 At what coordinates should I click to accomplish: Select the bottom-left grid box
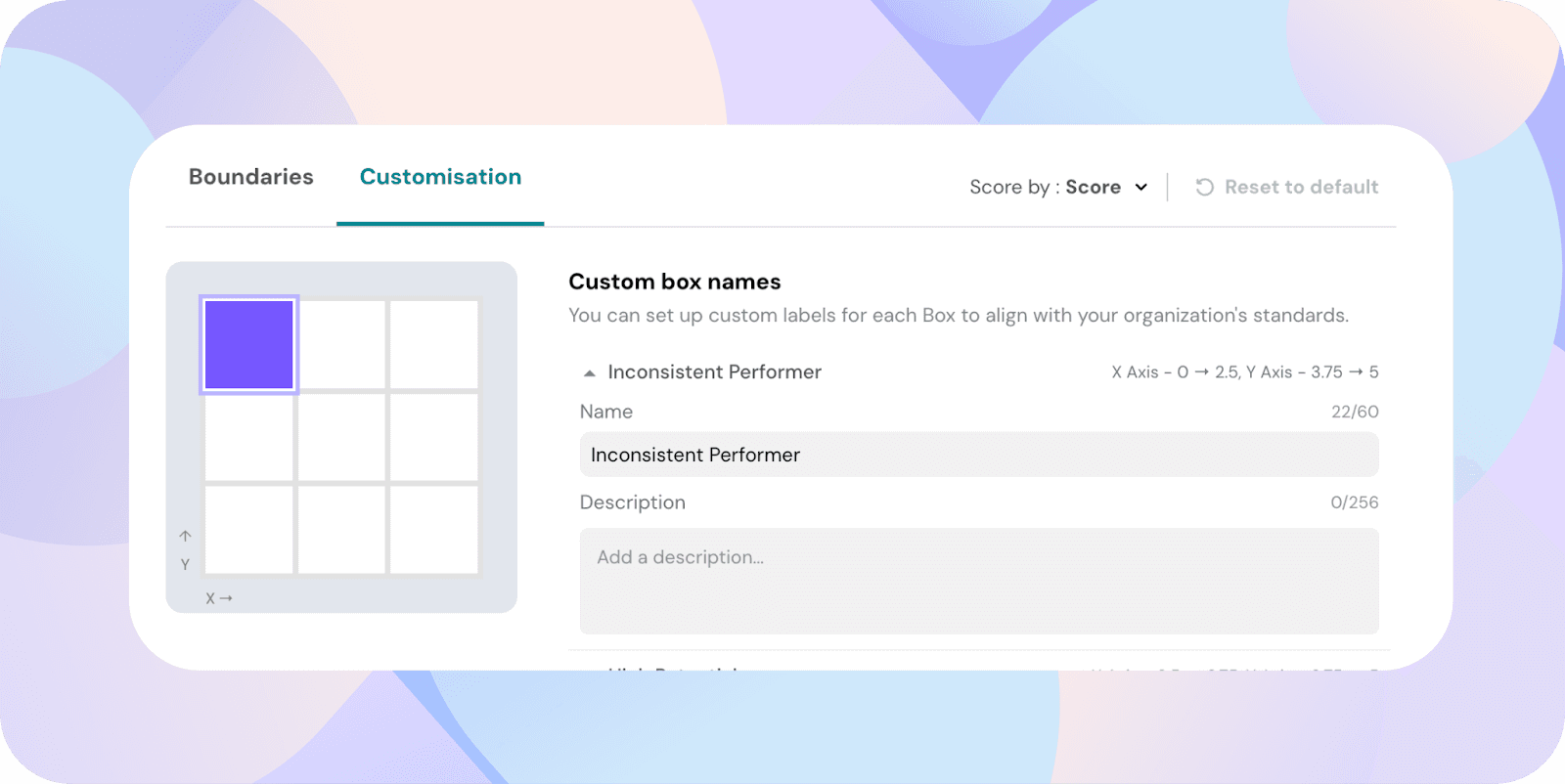click(248, 529)
